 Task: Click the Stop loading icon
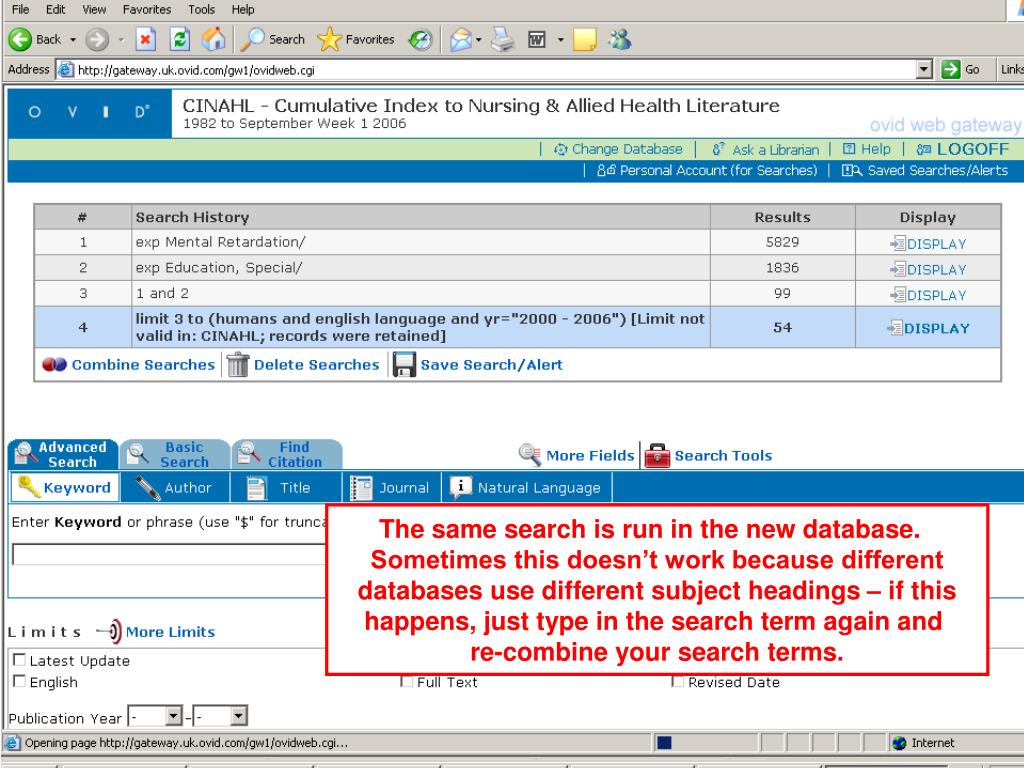[x=145, y=40]
